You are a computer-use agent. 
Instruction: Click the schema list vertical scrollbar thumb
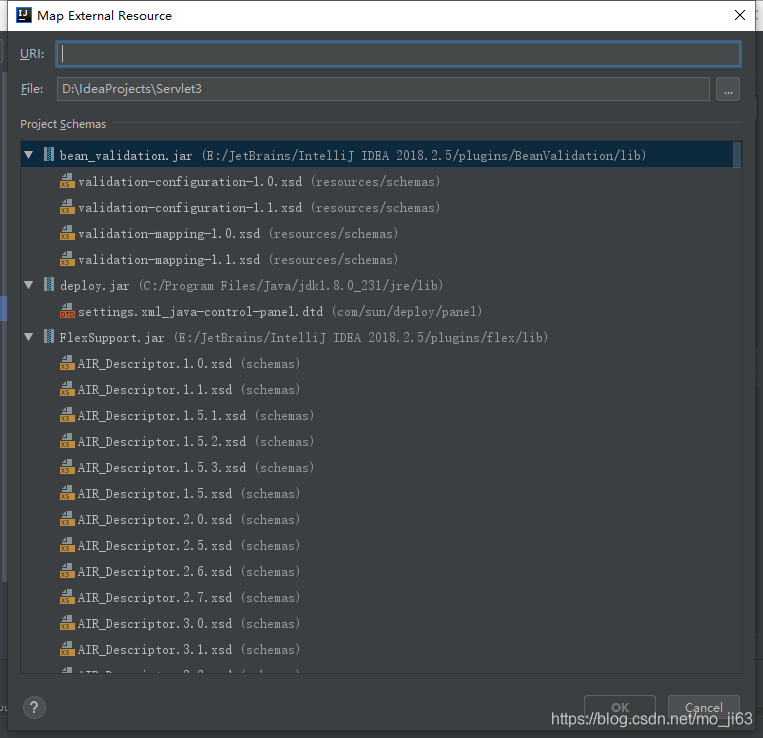737,155
